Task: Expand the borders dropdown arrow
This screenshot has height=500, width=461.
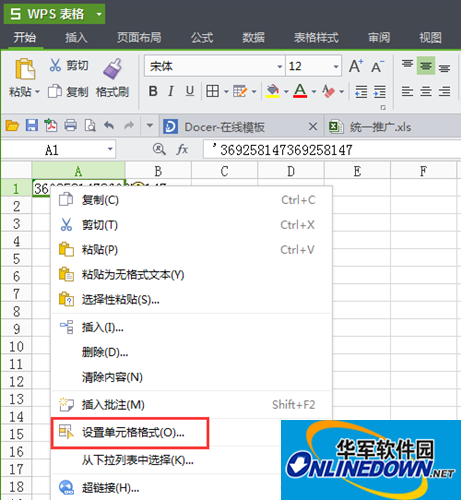Action: pyautogui.click(x=226, y=91)
